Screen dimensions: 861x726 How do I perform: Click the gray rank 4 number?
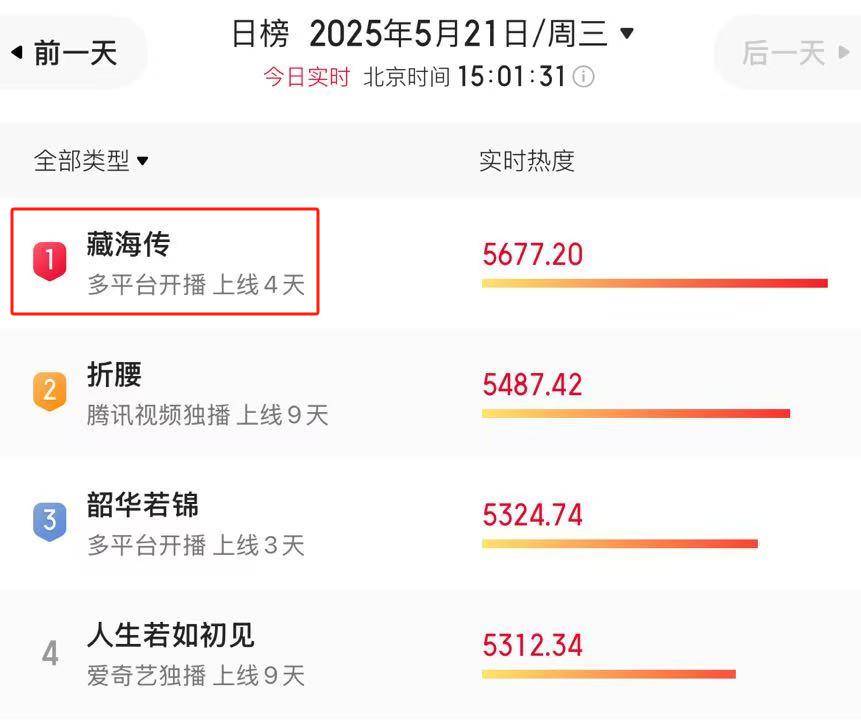(50, 654)
